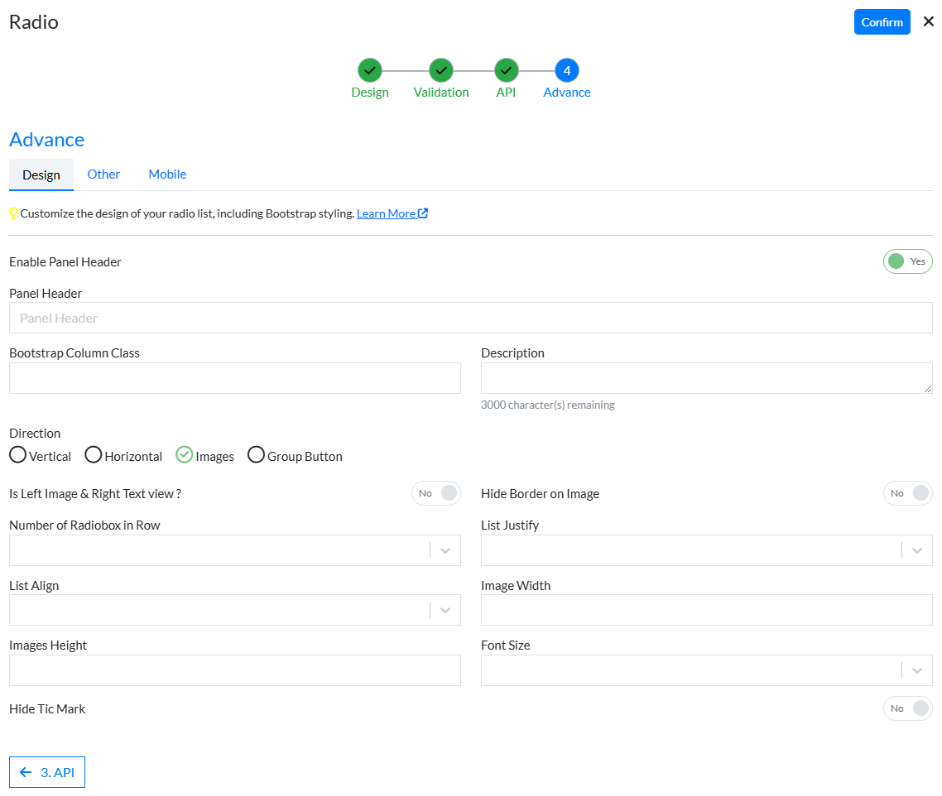Disable the Enable Panel Header toggle
942x796 pixels.
pos(907,261)
